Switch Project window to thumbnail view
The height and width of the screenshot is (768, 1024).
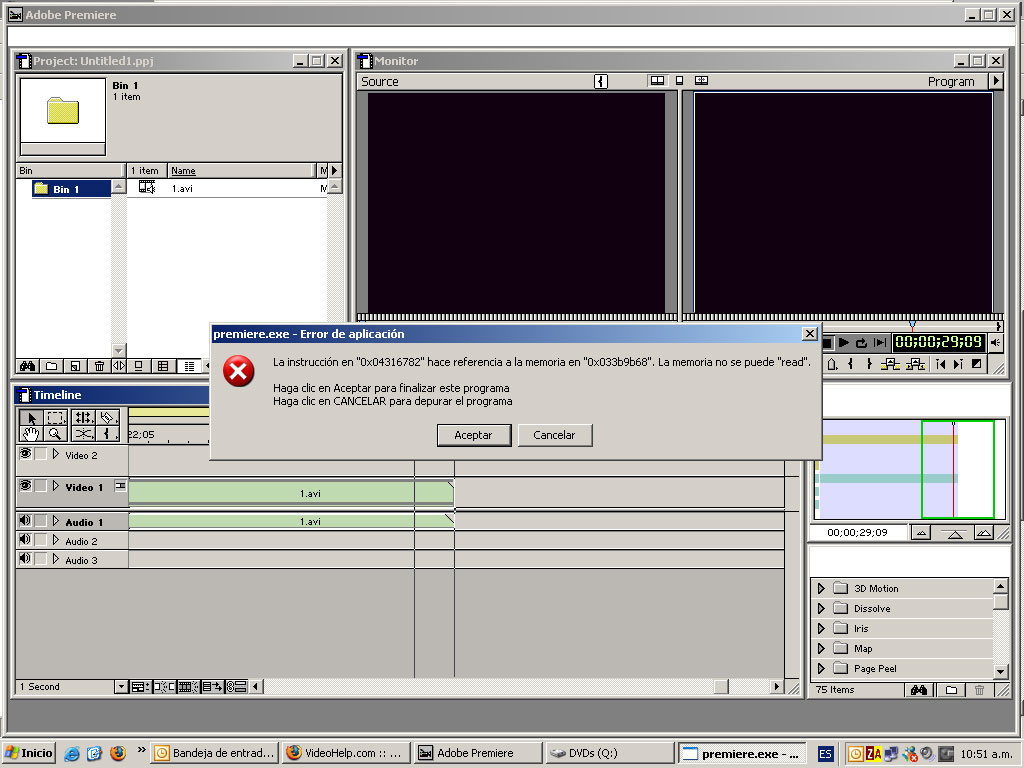tap(163, 366)
